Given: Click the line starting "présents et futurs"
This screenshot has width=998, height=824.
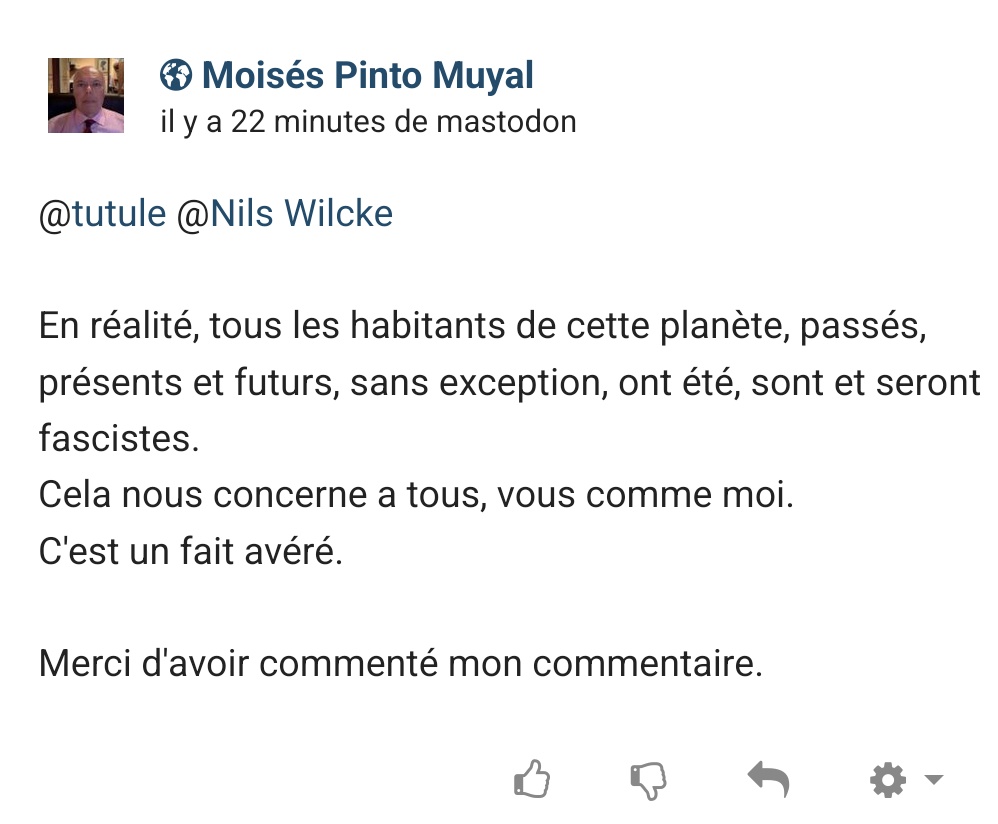Looking at the screenshot, I should [x=509, y=383].
